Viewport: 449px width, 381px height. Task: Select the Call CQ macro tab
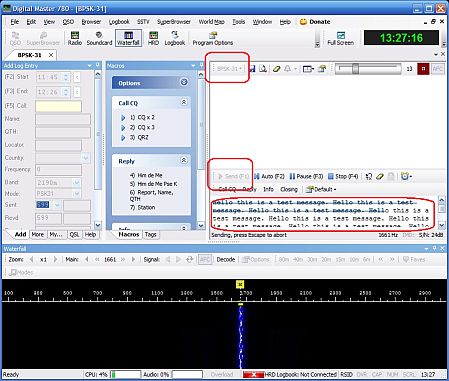coord(227,189)
